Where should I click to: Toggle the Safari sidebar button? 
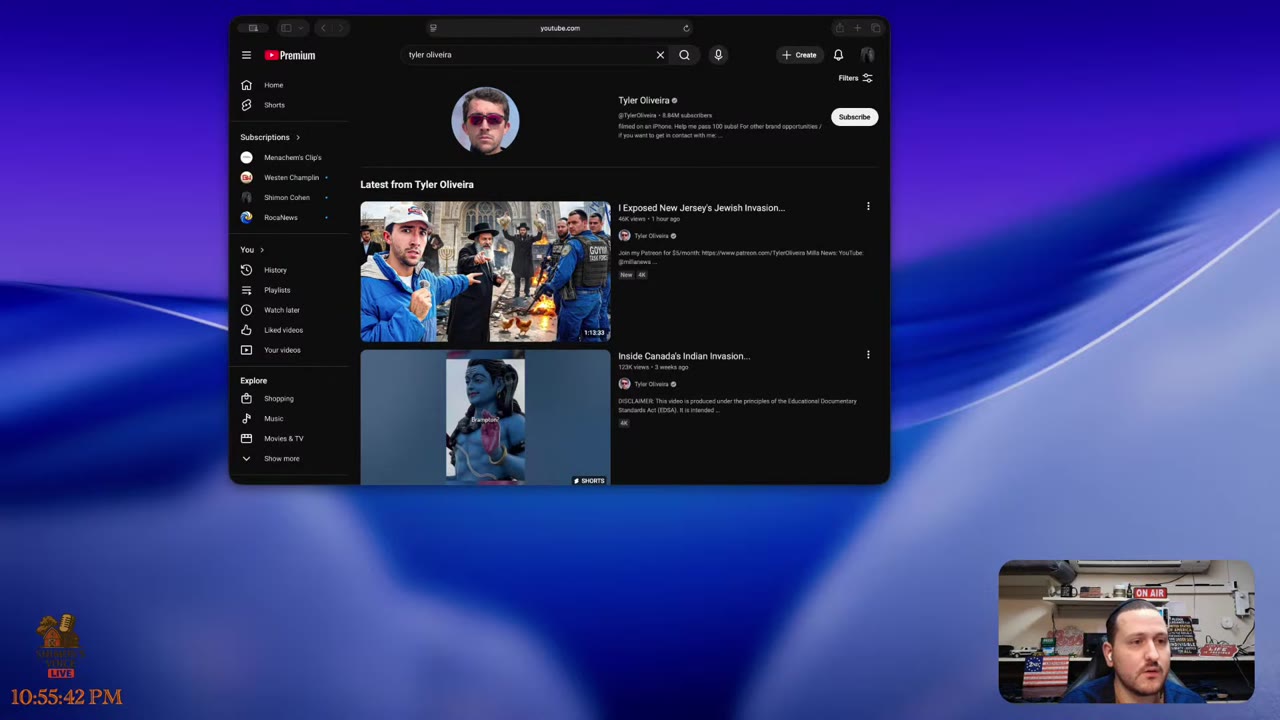pos(286,28)
